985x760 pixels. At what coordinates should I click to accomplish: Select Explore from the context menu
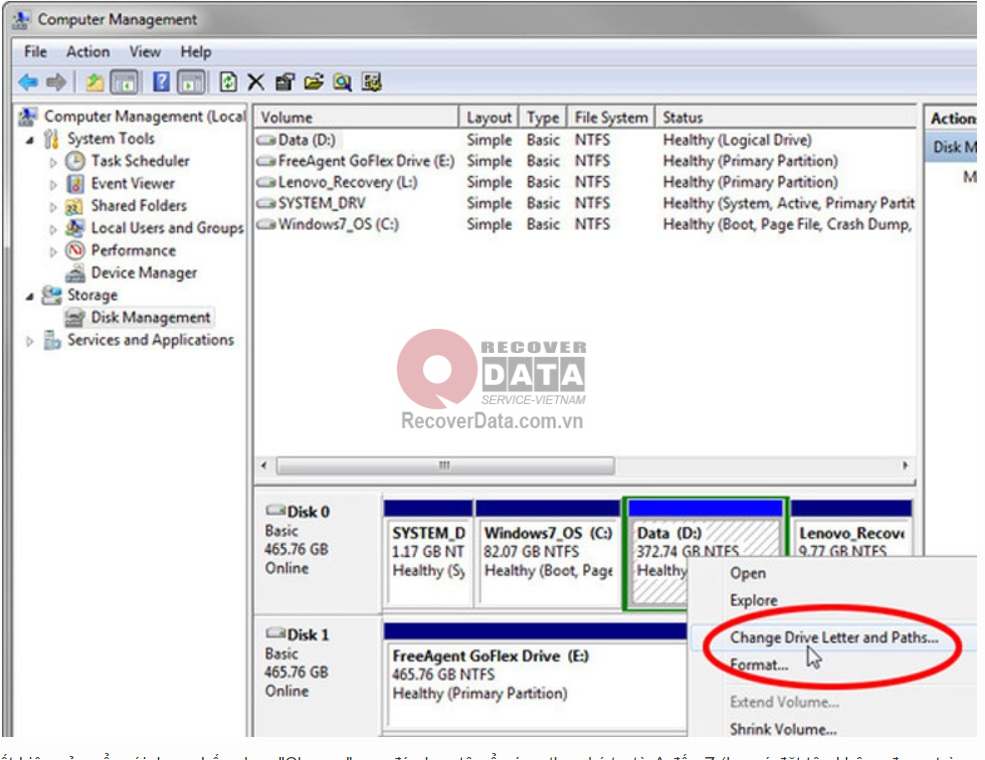click(x=753, y=600)
